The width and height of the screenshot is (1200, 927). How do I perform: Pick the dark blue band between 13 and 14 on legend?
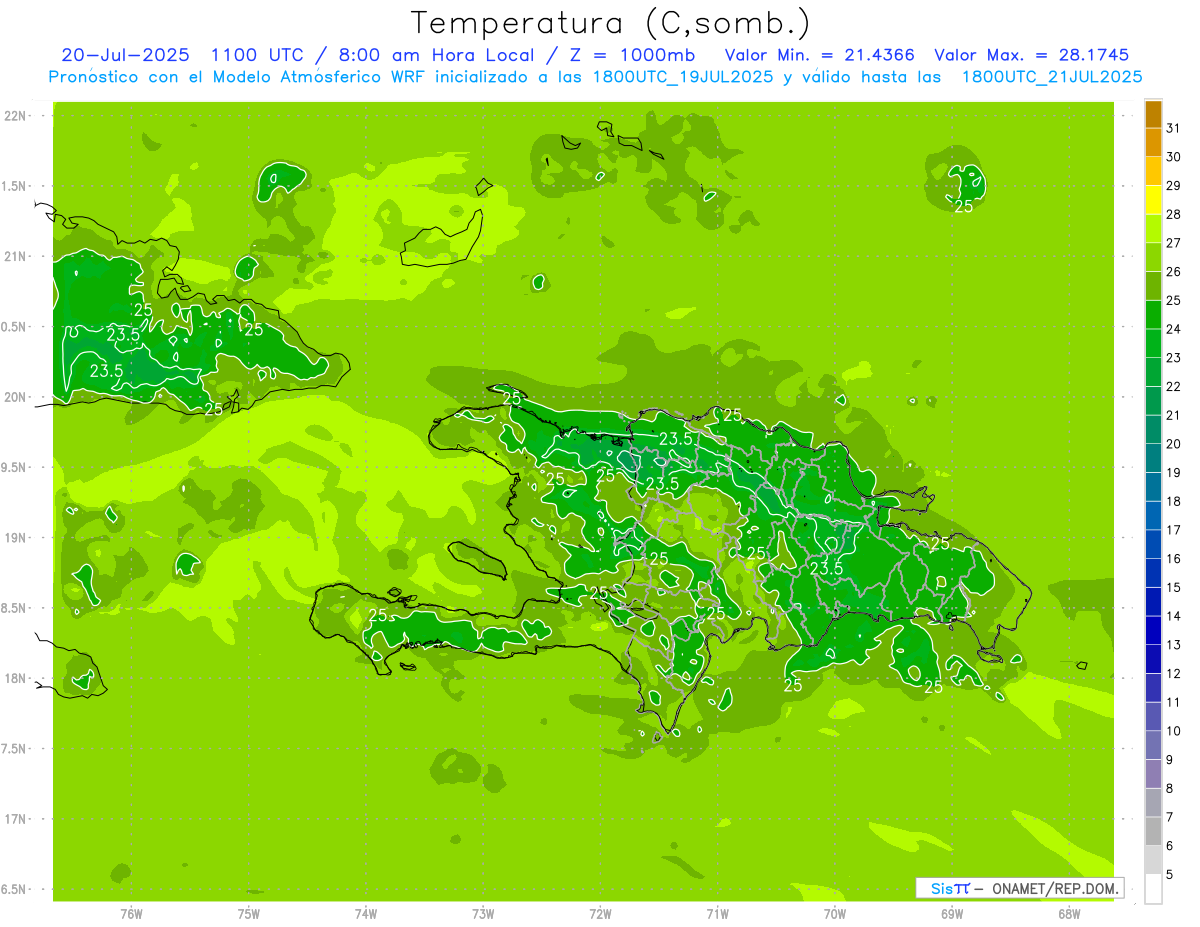coord(1153,631)
